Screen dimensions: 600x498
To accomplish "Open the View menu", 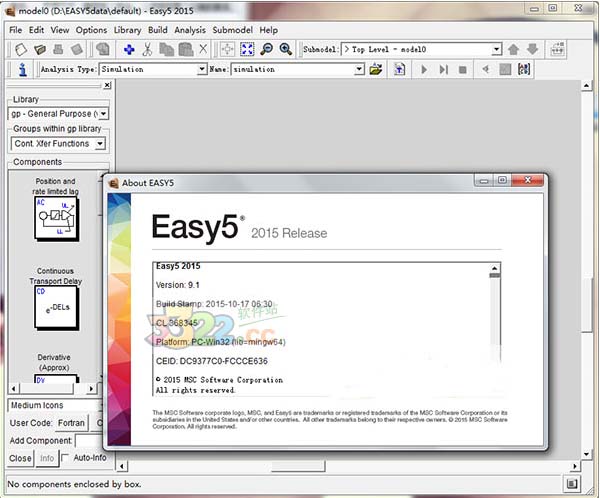I will tap(60, 30).
